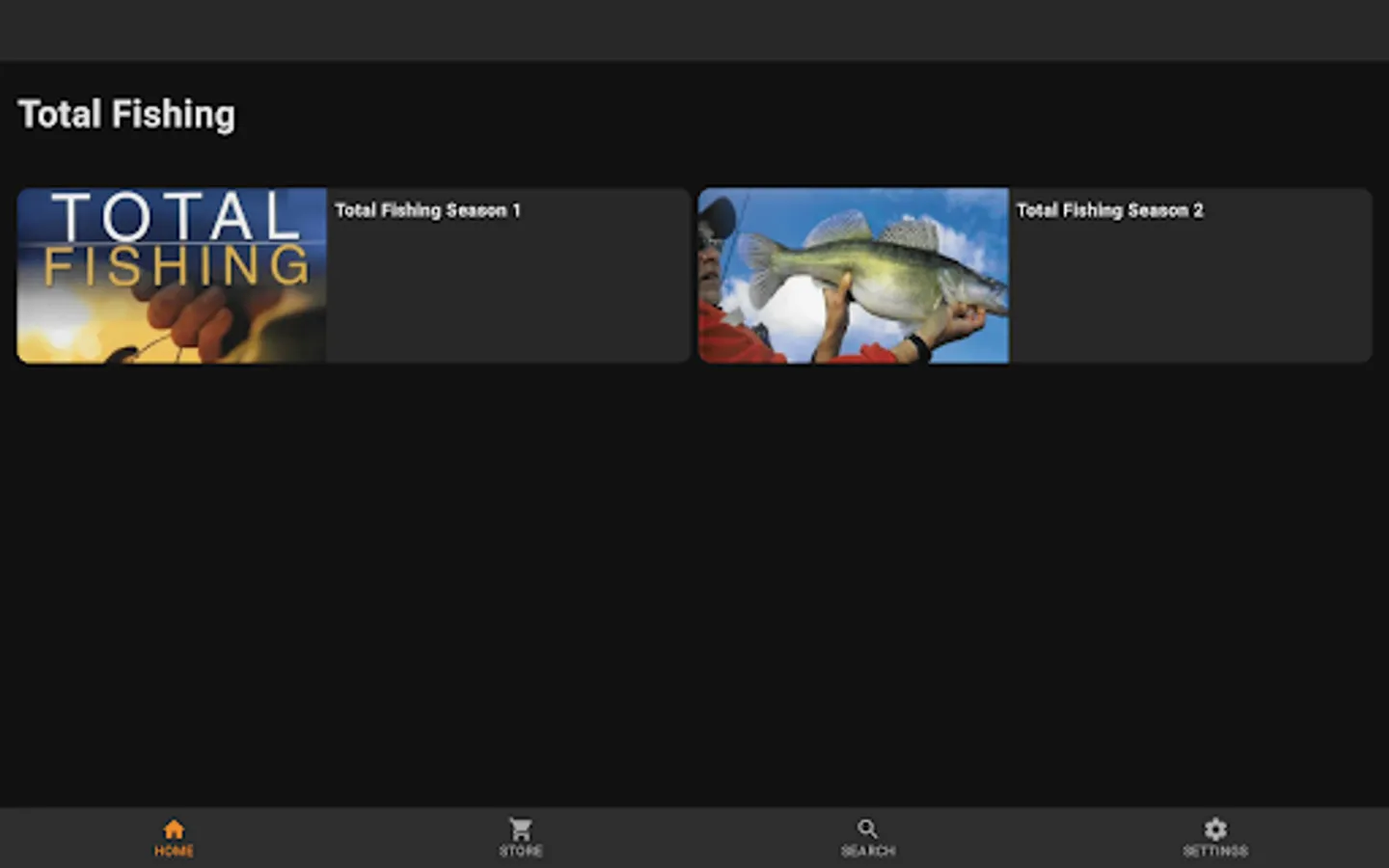Click the Total Fishing Season 2 title text
Image resolution: width=1389 pixels, height=868 pixels.
1110,210
